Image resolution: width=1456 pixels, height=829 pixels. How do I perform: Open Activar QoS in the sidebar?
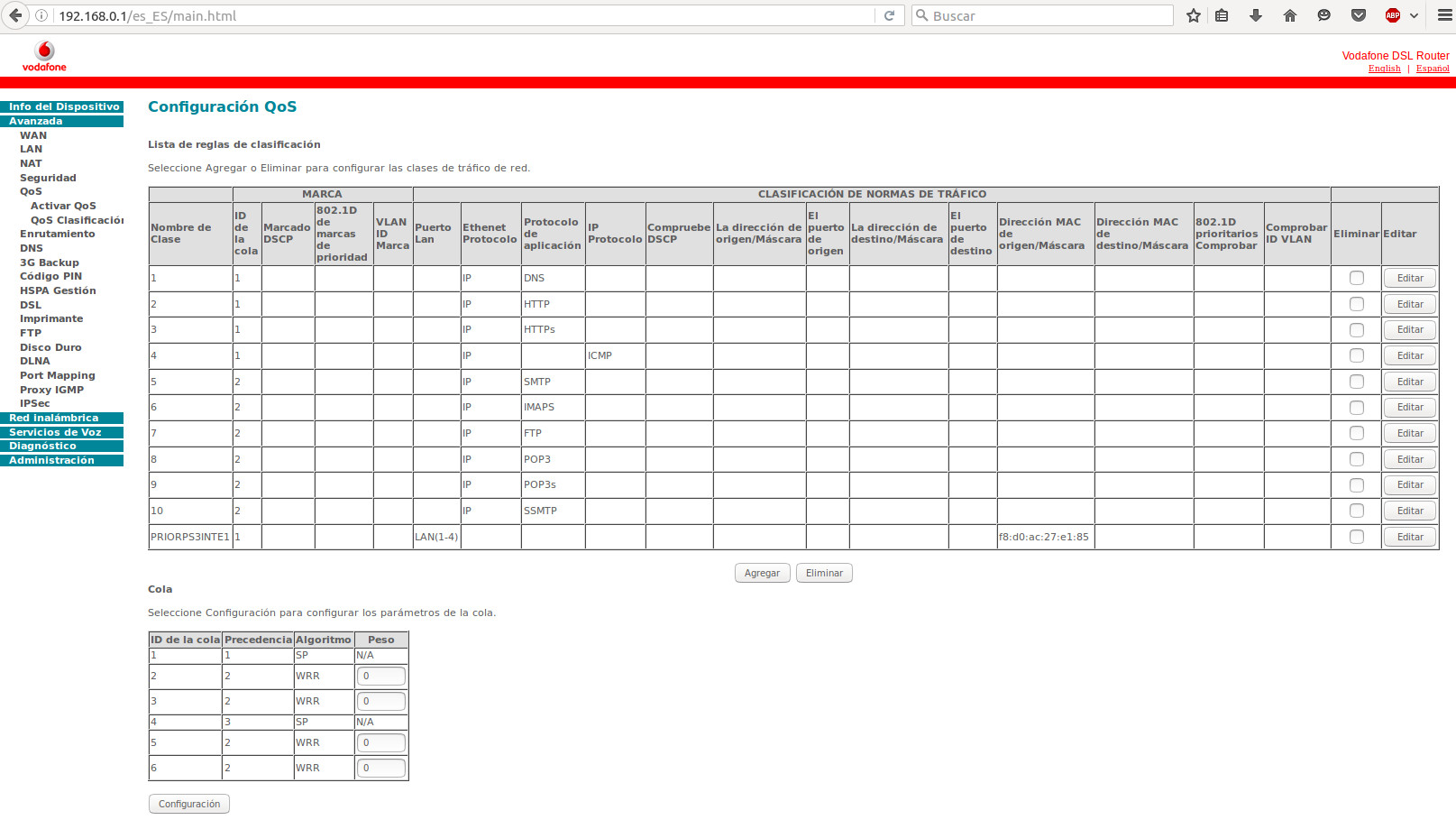[x=63, y=206]
